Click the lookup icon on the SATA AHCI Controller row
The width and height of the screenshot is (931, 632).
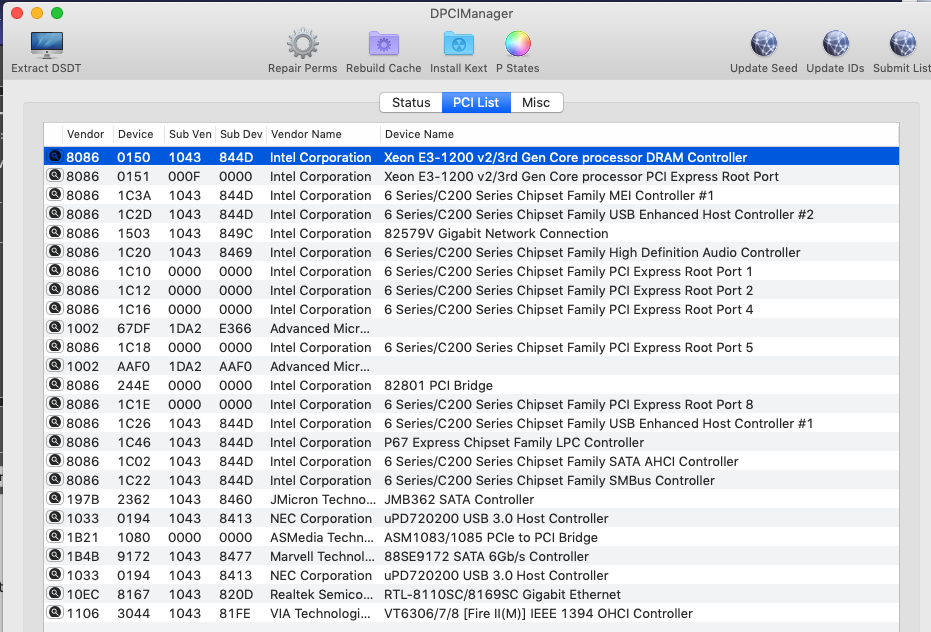point(55,461)
